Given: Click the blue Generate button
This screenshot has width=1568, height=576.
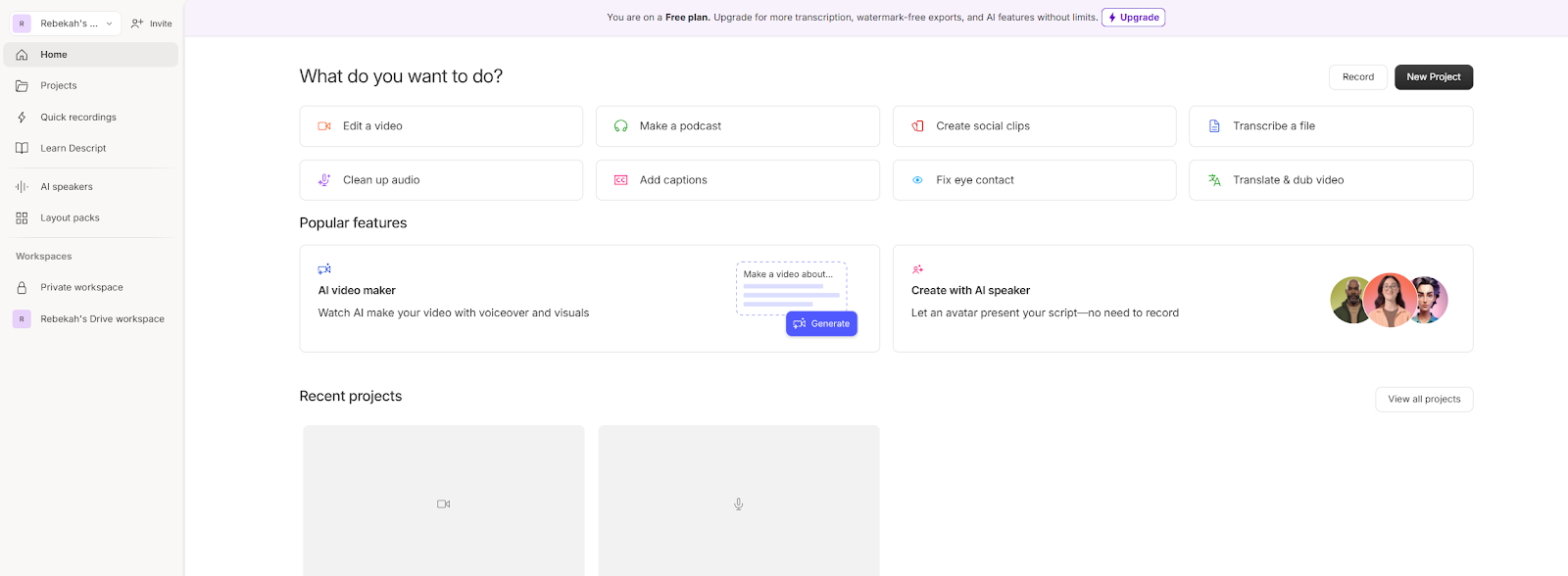Looking at the screenshot, I should coord(821,324).
